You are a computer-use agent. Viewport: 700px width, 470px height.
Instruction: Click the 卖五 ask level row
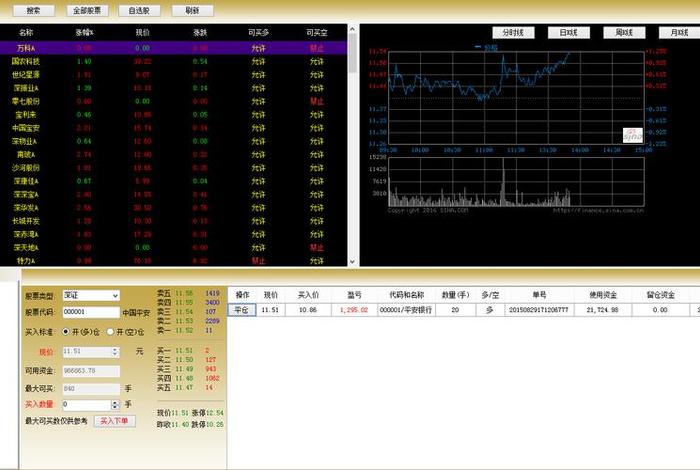[188, 293]
